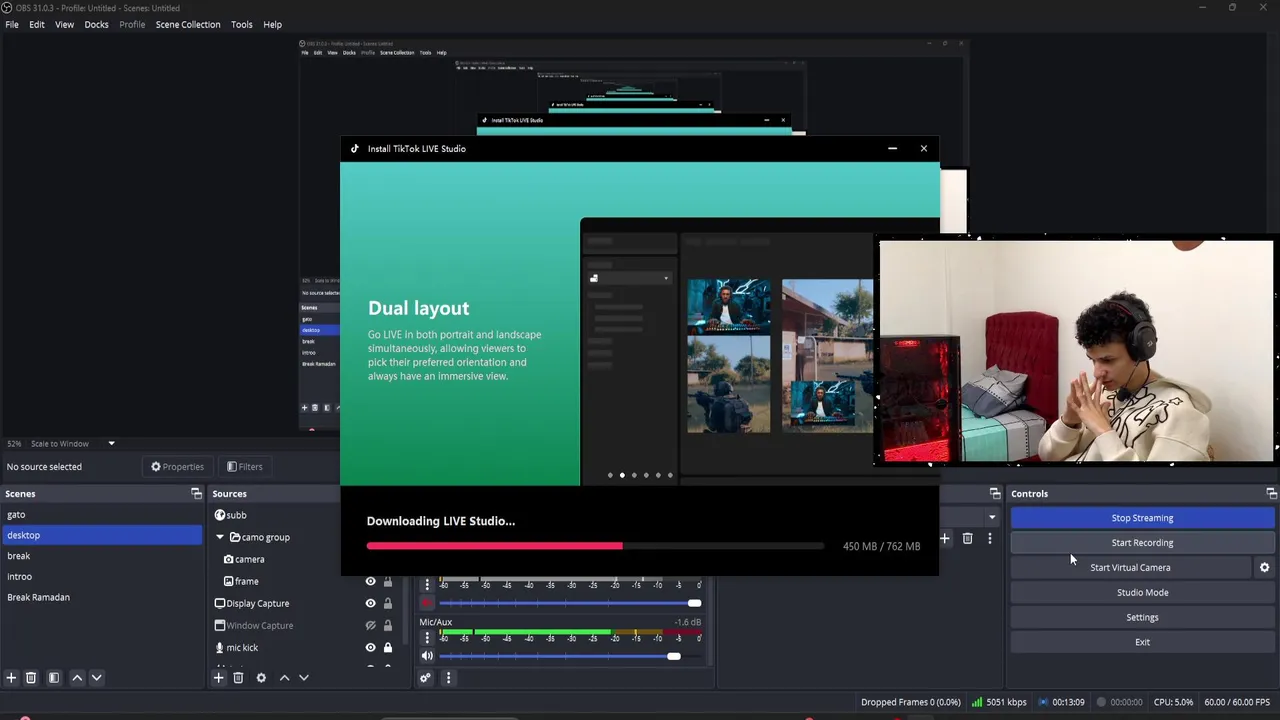The height and width of the screenshot is (720, 1280).
Task: Float the Scene Transitions dock icon
Action: [995, 494]
